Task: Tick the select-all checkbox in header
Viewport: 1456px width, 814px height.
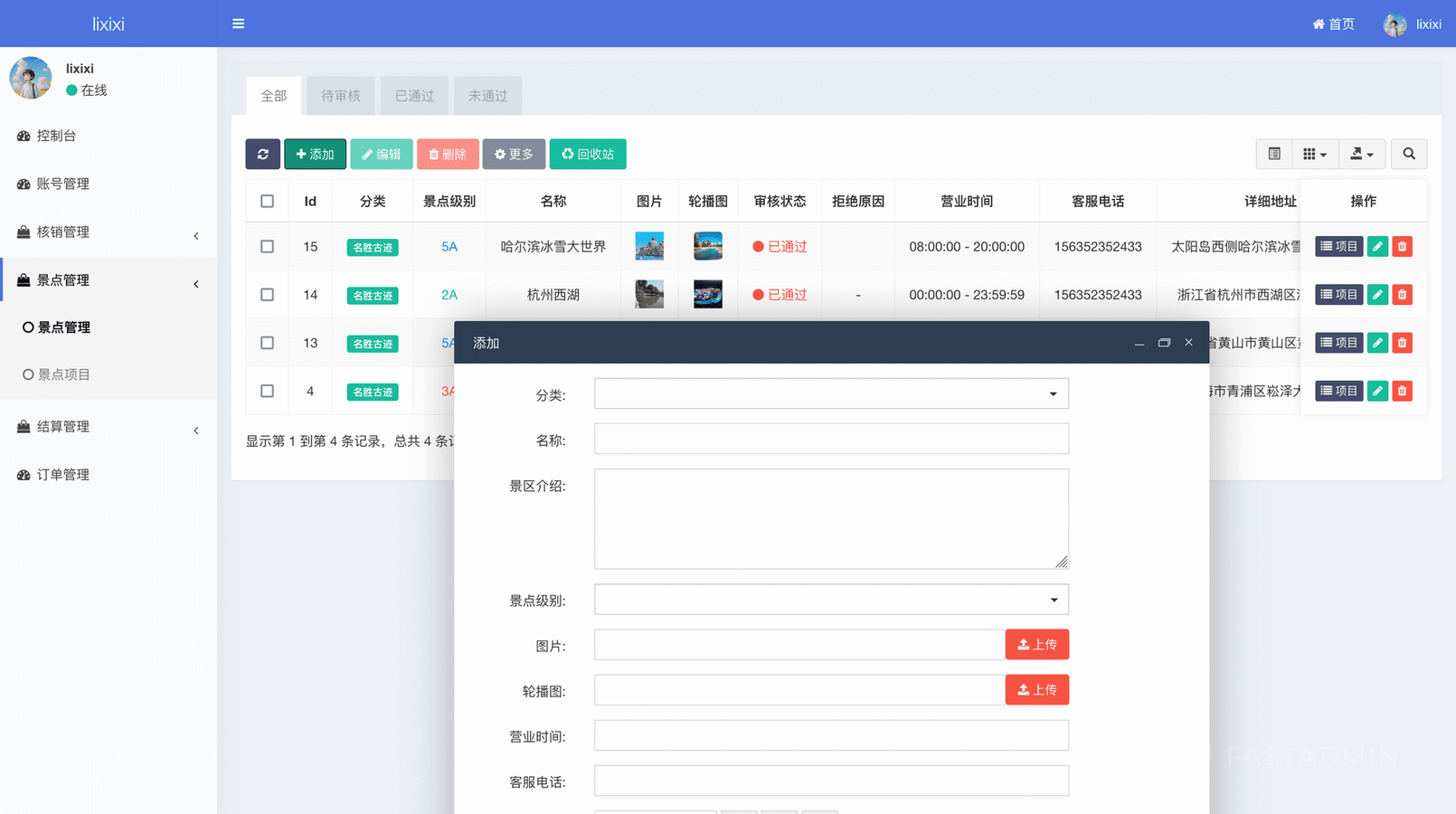Action: point(267,201)
